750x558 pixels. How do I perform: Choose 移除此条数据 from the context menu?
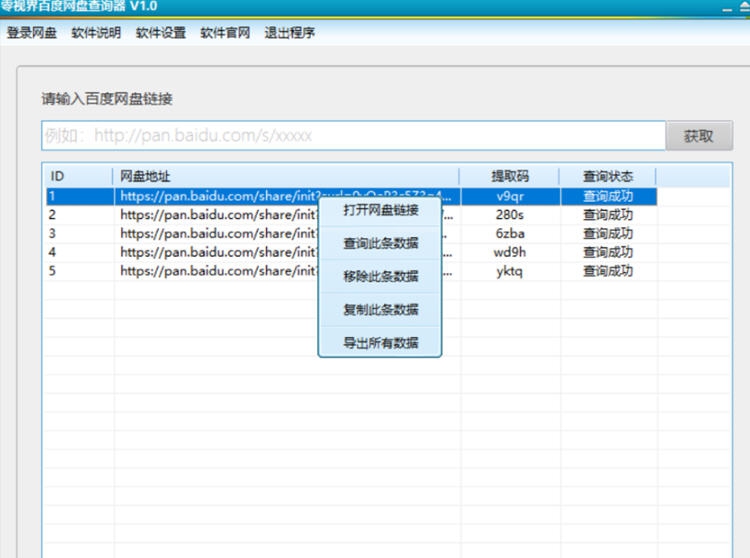point(380,276)
